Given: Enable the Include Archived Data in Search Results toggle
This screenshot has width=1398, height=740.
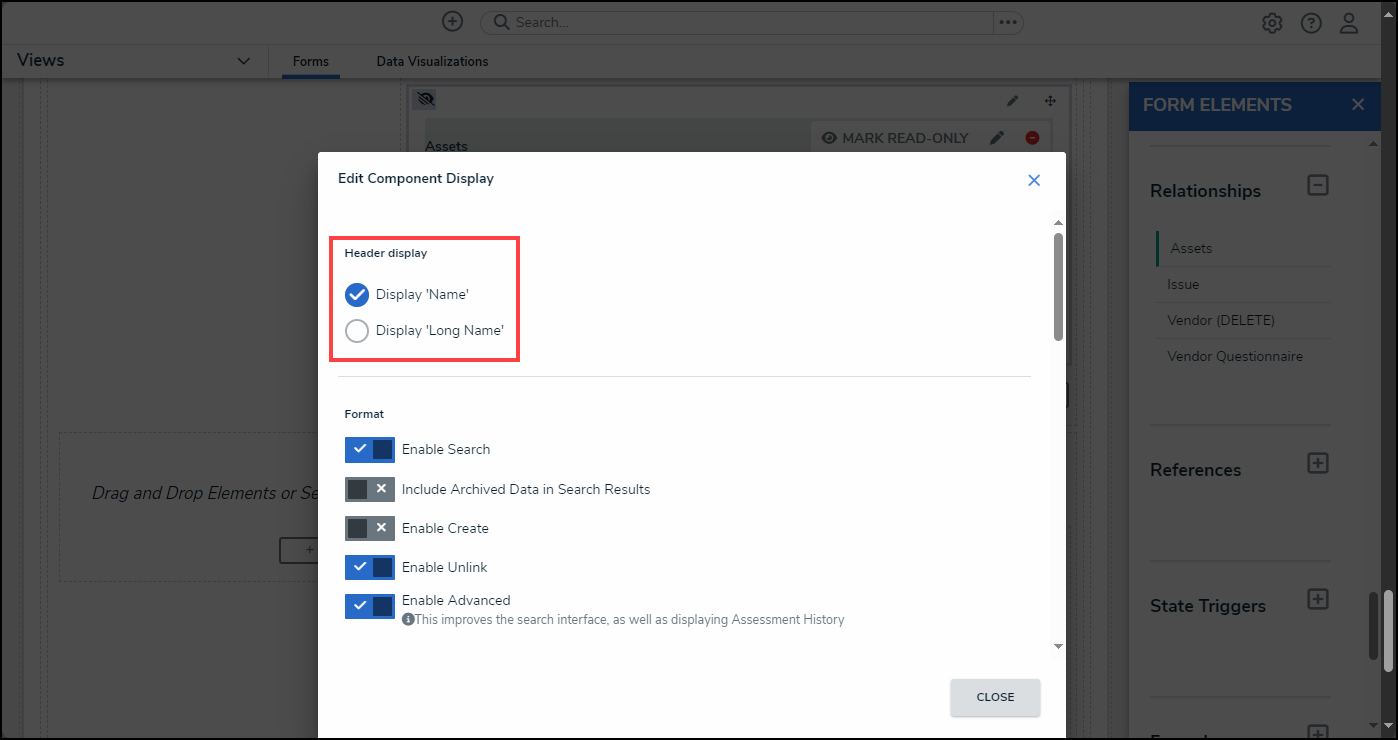Looking at the screenshot, I should point(369,489).
